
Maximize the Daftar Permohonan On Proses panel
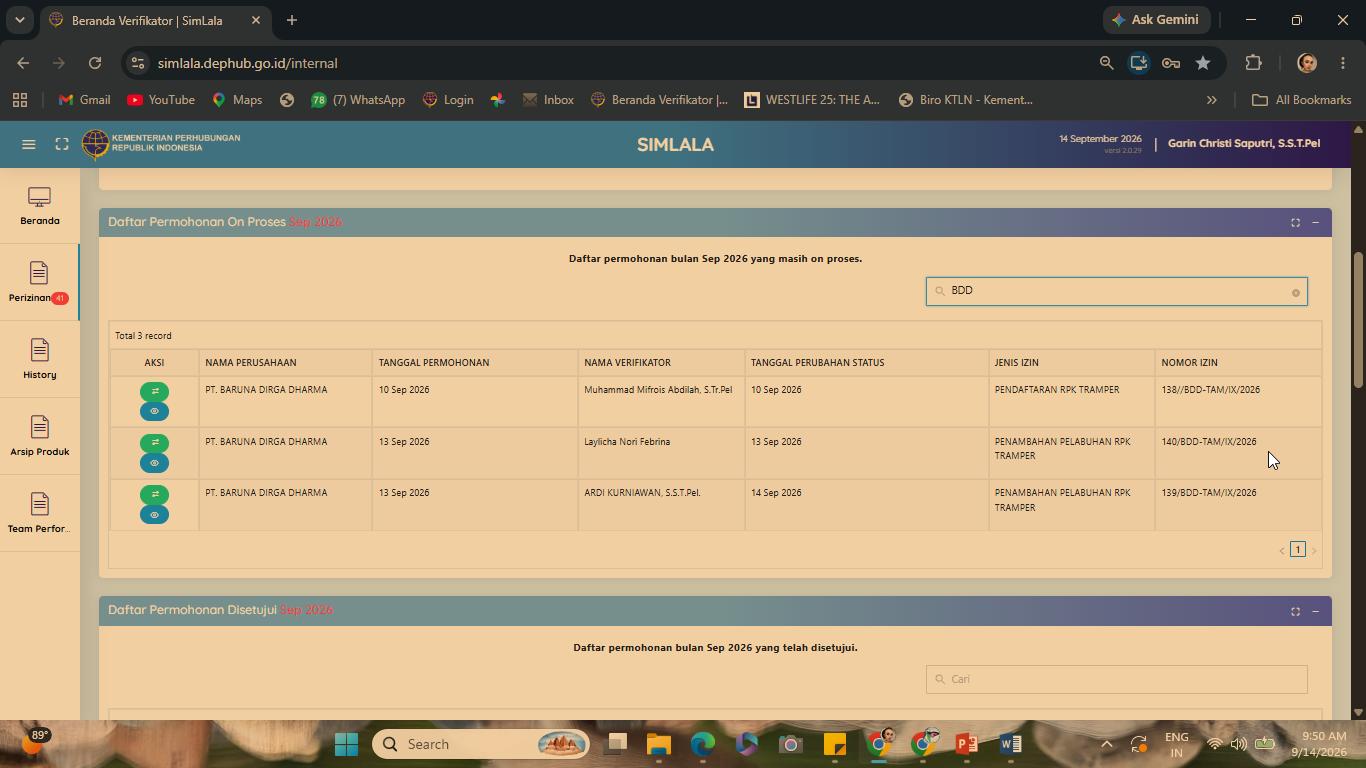click(1295, 222)
